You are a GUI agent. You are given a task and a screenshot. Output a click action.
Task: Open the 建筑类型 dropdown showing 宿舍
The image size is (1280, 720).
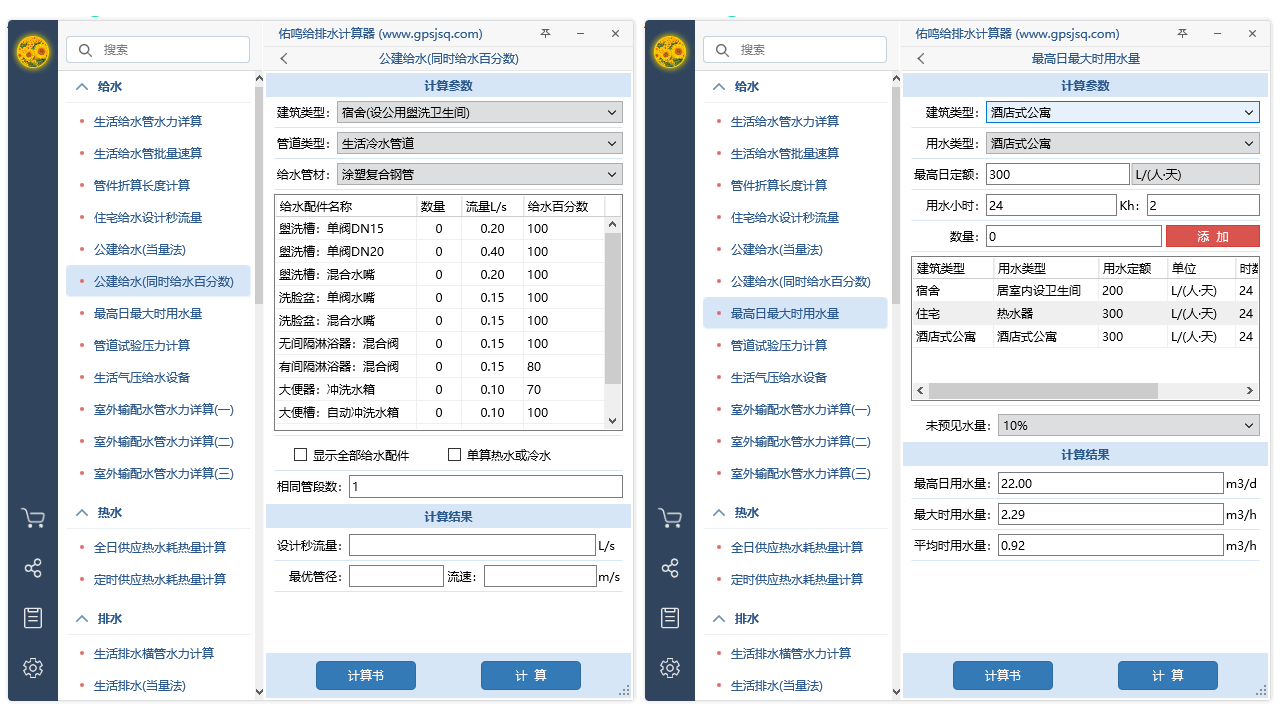tap(480, 111)
